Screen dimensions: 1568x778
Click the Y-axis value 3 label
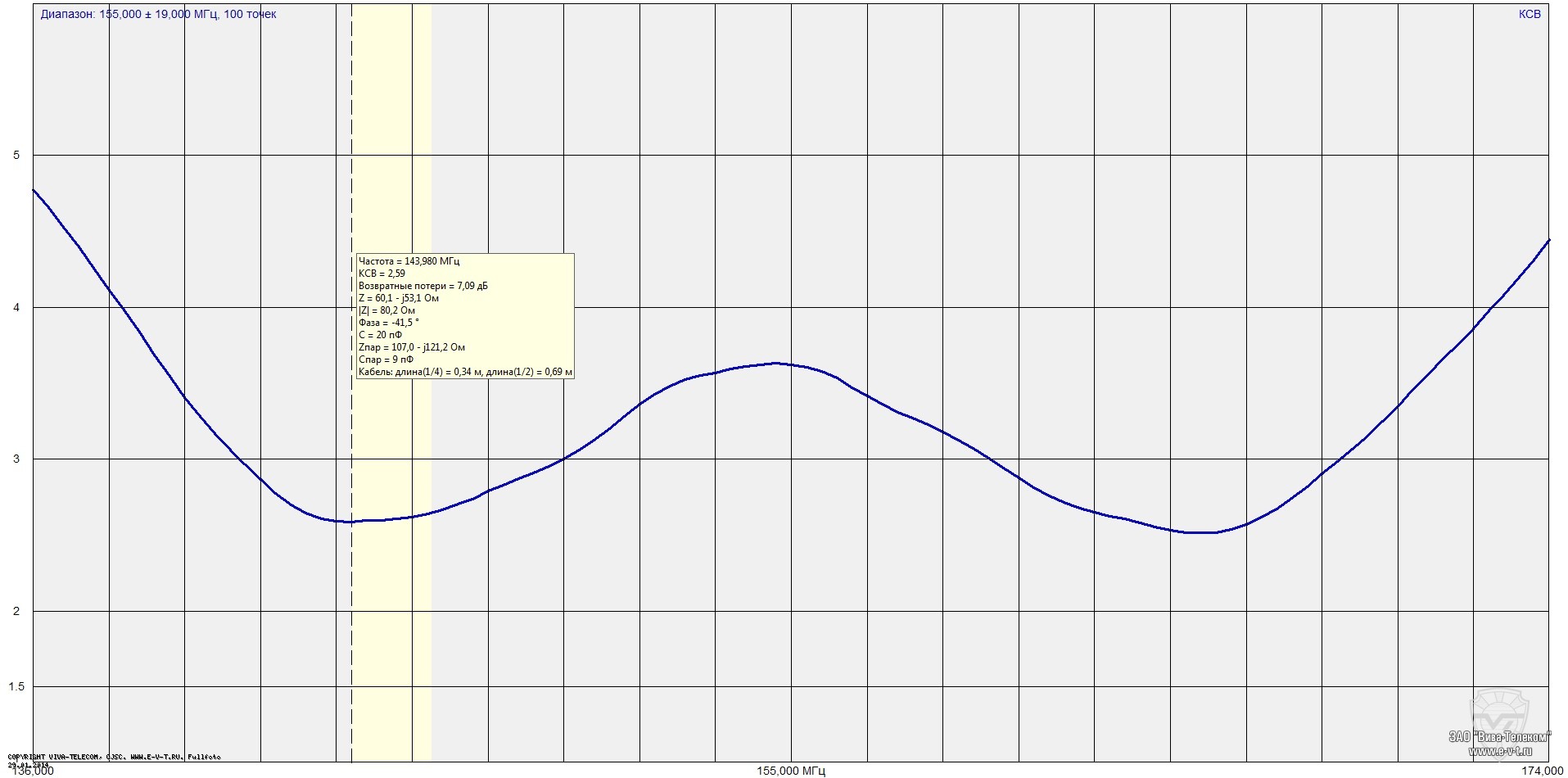pos(16,459)
